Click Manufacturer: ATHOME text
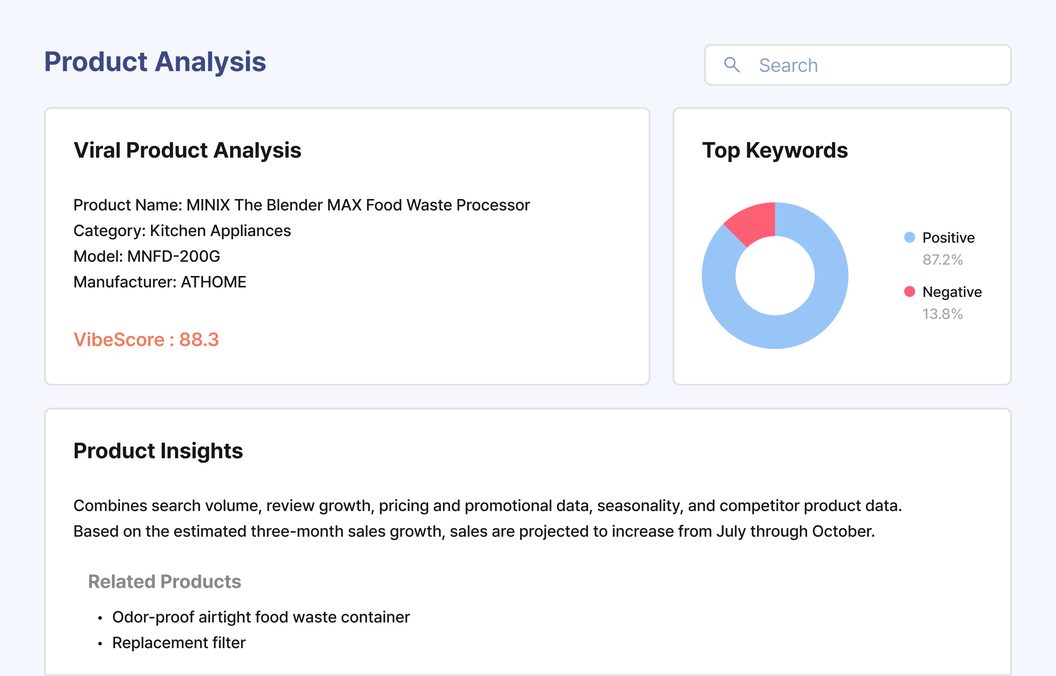The width and height of the screenshot is (1056, 676). point(160,281)
